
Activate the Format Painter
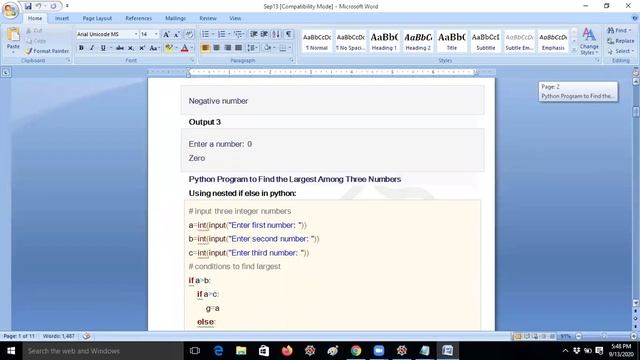point(47,51)
